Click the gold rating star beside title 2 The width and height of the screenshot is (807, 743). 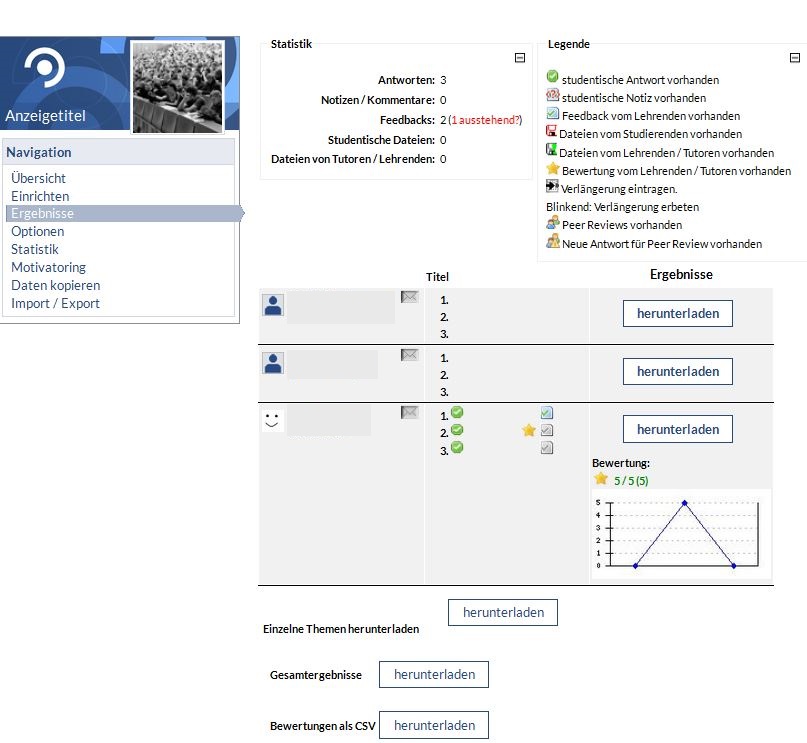tap(529, 430)
